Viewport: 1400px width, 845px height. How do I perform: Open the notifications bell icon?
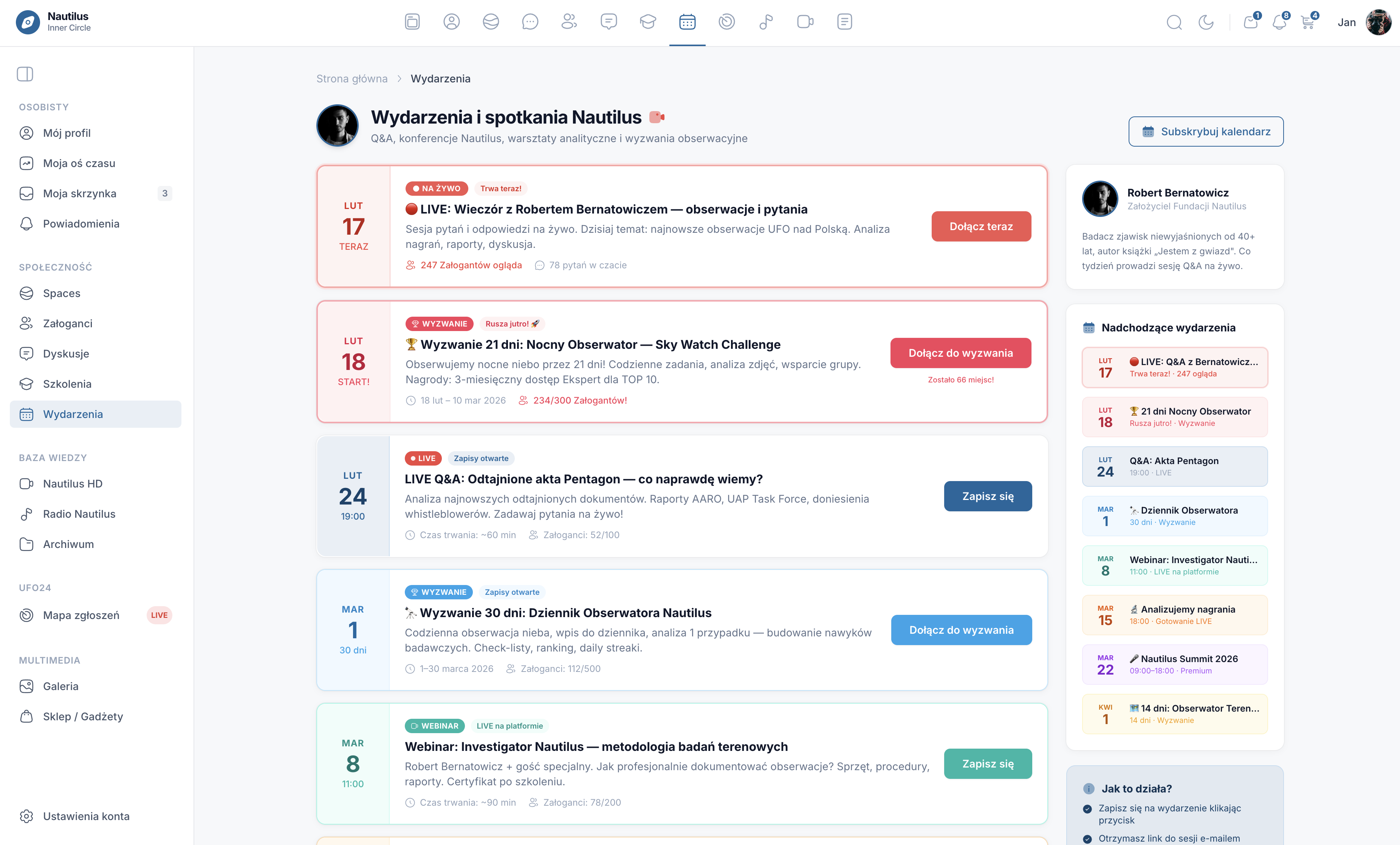1279,22
